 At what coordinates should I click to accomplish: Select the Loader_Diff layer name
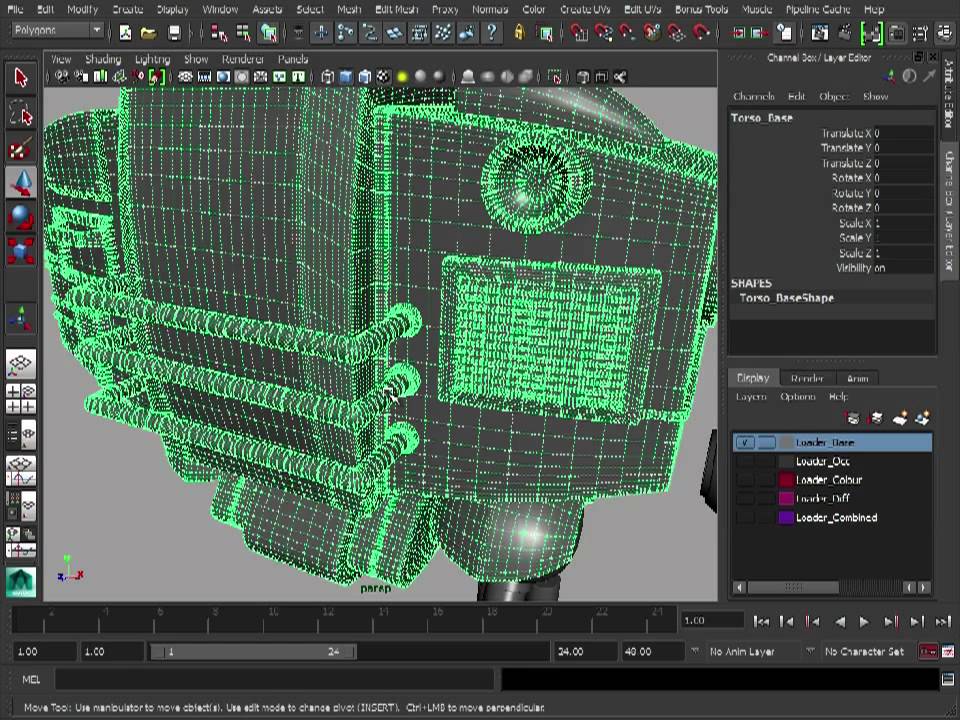822,499
